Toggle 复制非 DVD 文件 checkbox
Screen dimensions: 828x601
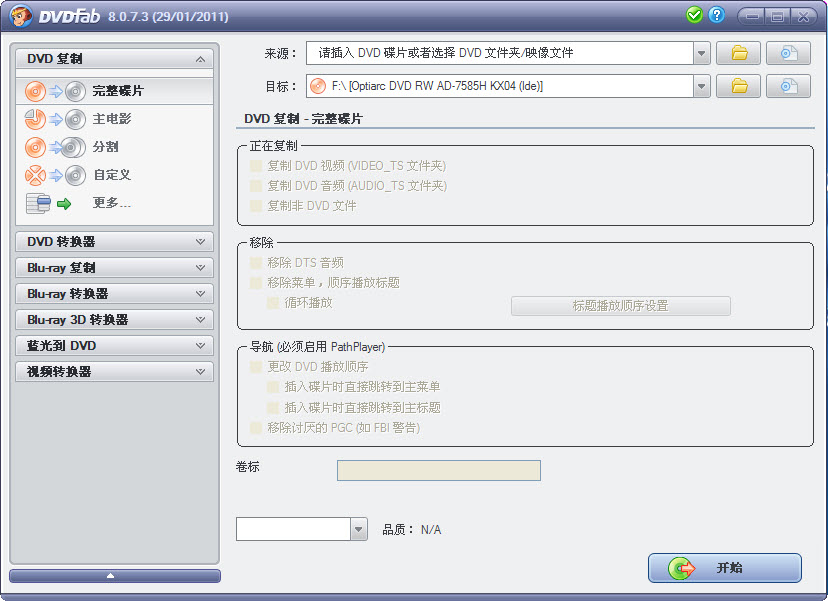click(x=256, y=206)
